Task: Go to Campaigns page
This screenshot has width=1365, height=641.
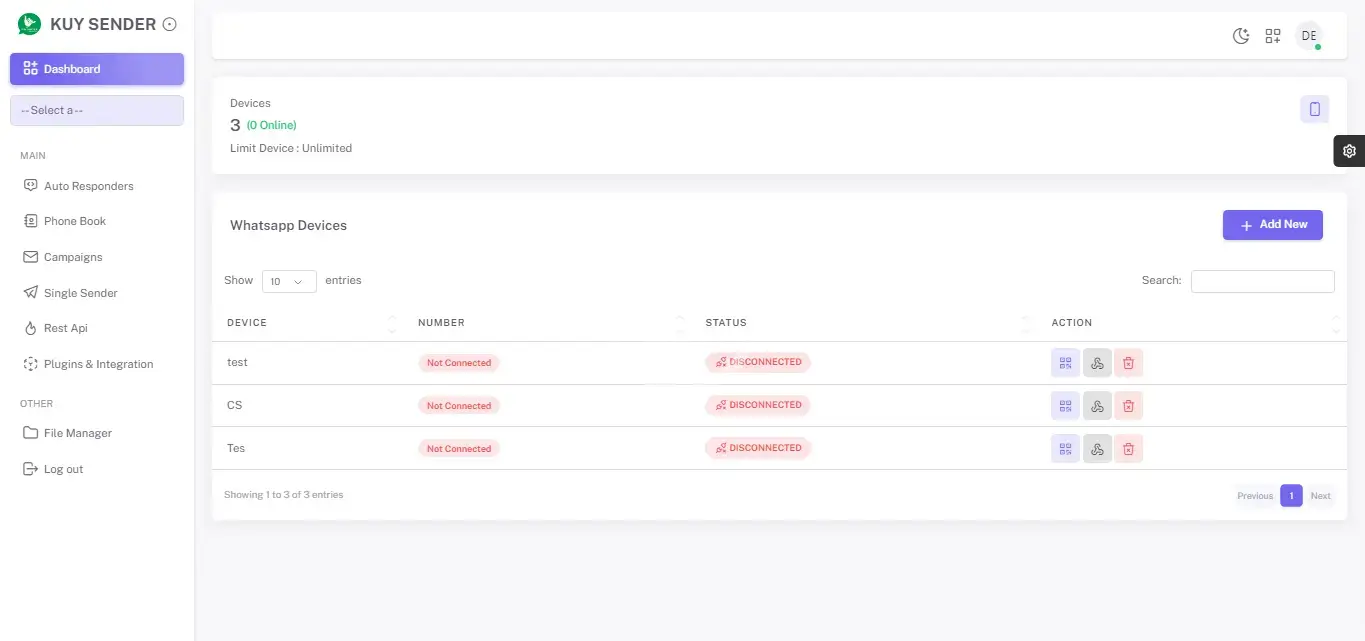Action: click(x=73, y=257)
